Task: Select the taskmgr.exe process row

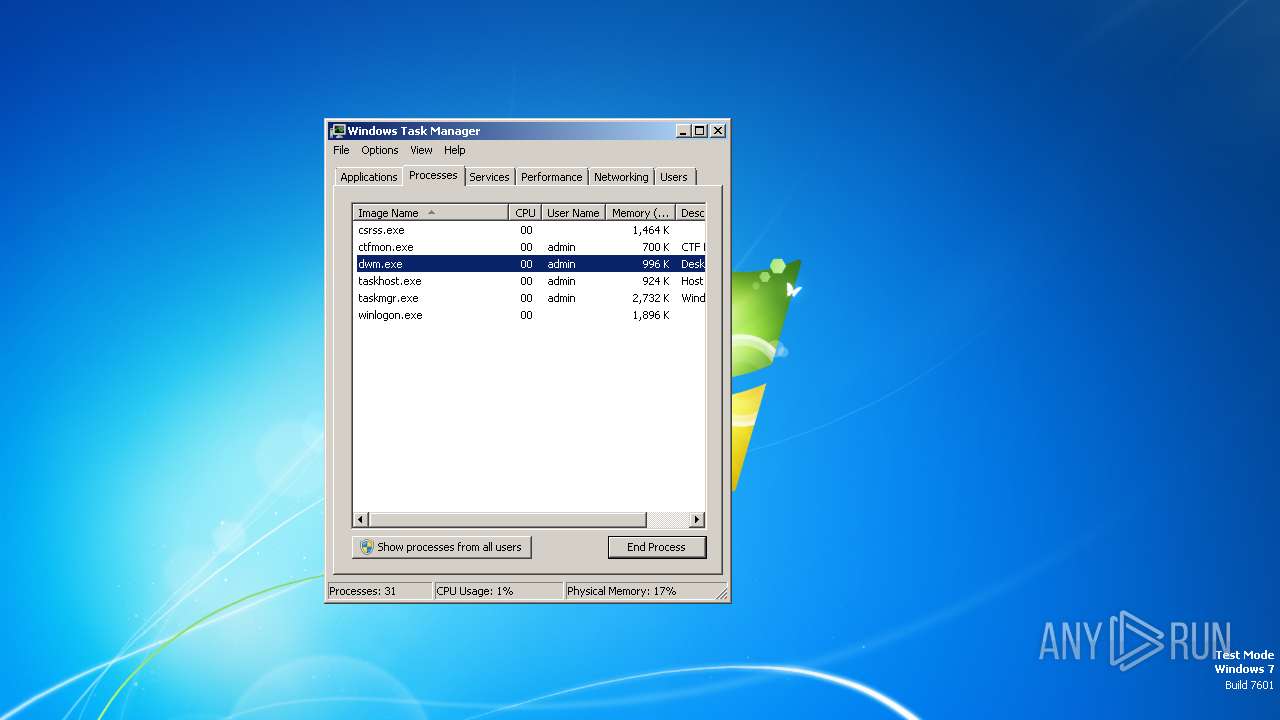Action: tap(530, 298)
